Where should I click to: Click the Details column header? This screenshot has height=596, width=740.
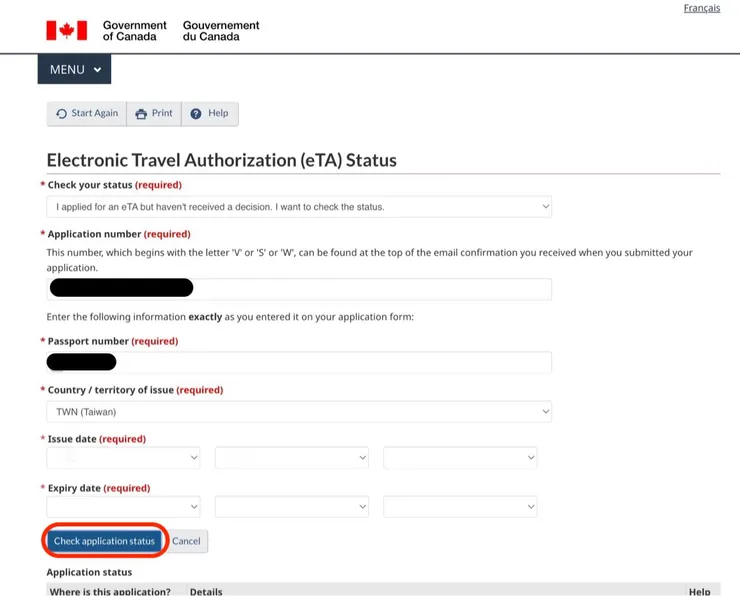[206, 591]
